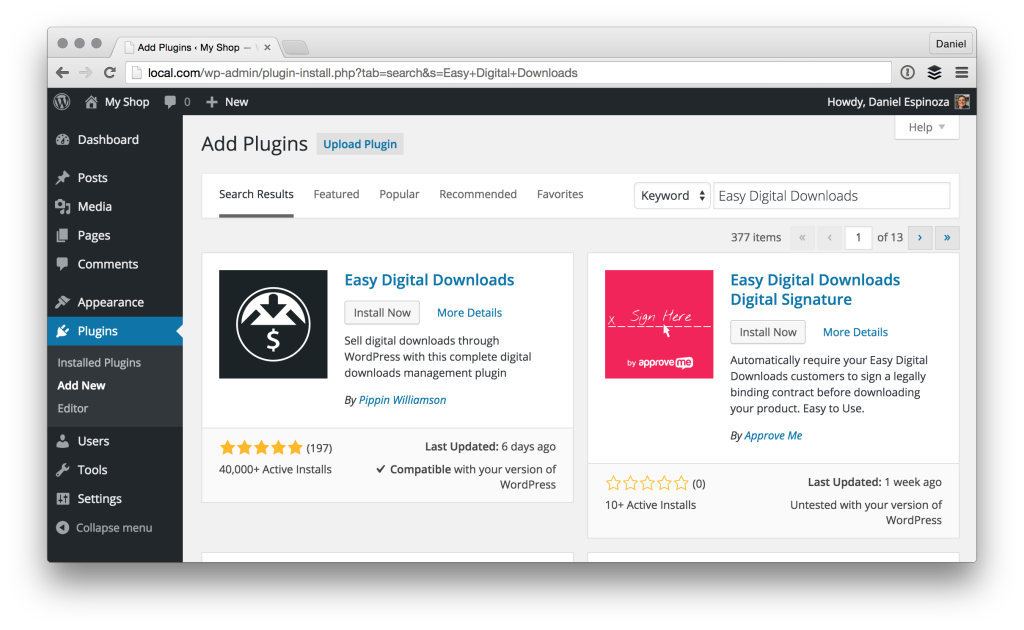Click the layers extension icon in toolbar
The image size is (1024, 630).
click(x=935, y=72)
